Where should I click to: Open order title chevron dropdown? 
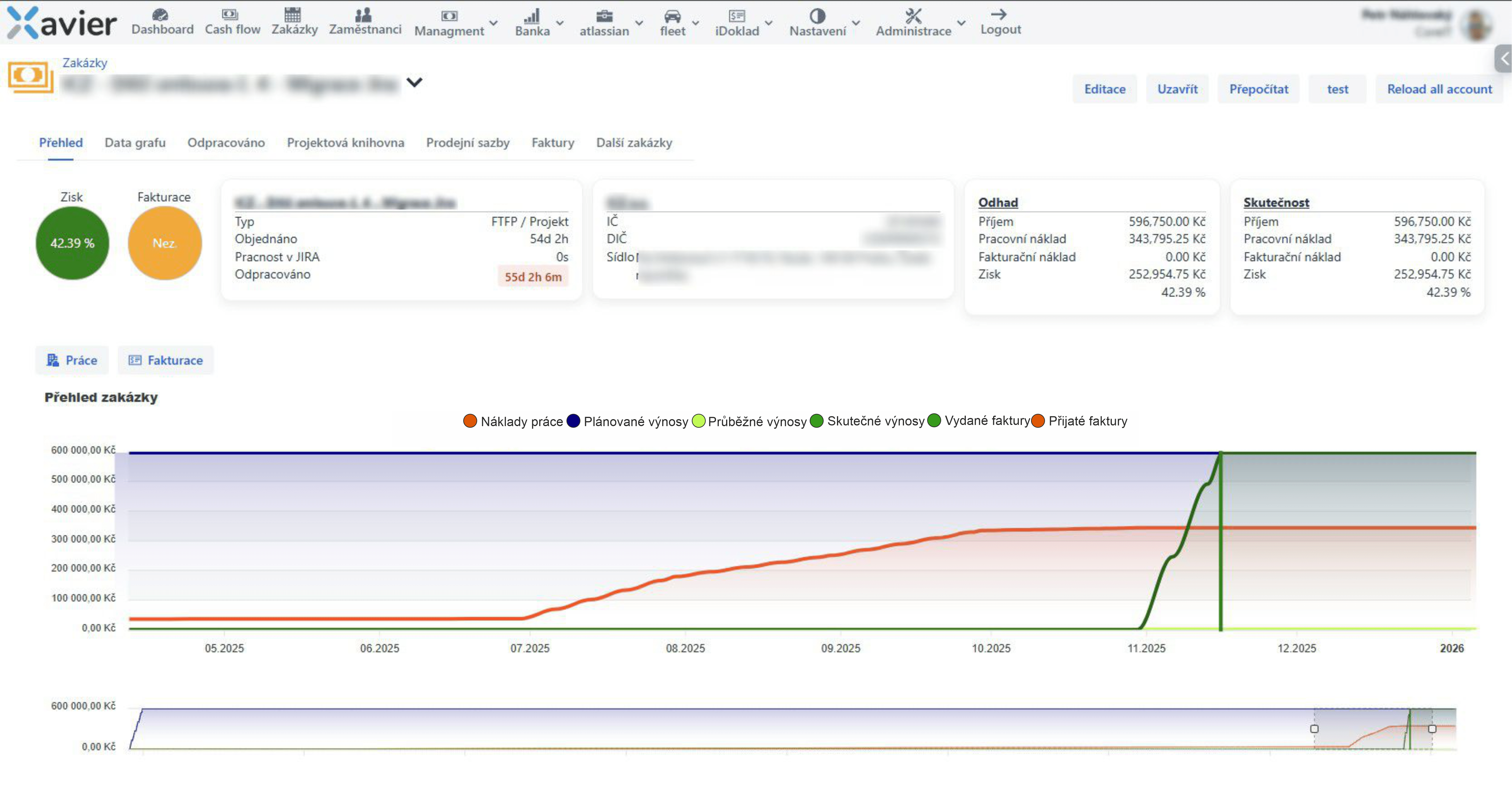point(414,83)
